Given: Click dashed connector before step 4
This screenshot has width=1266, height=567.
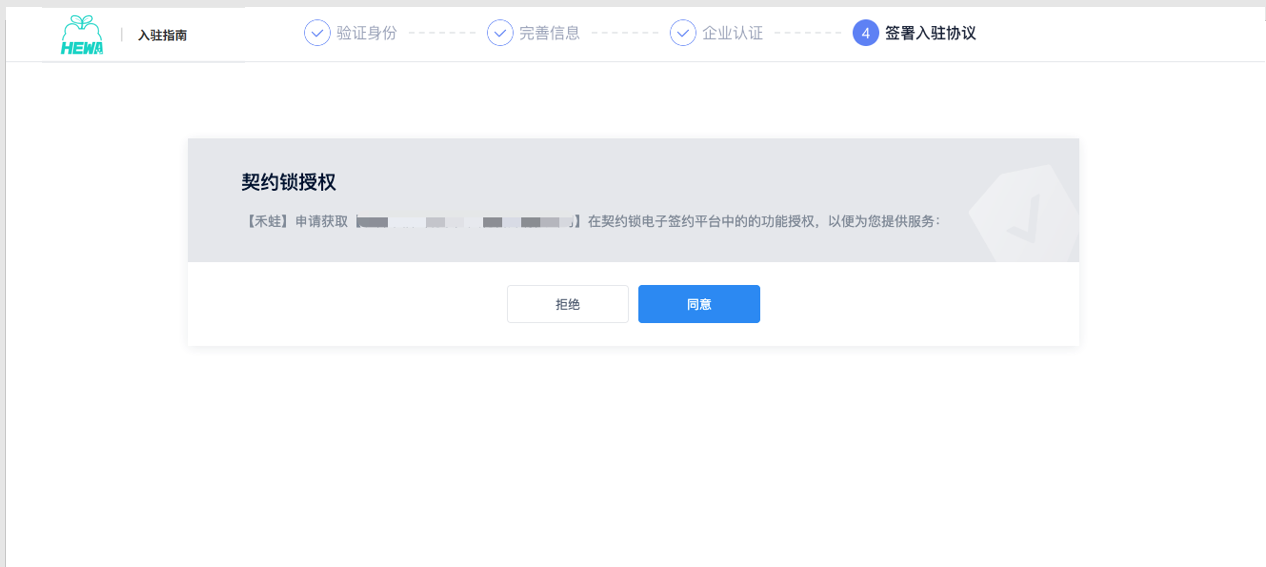Looking at the screenshot, I should click(x=808, y=33).
